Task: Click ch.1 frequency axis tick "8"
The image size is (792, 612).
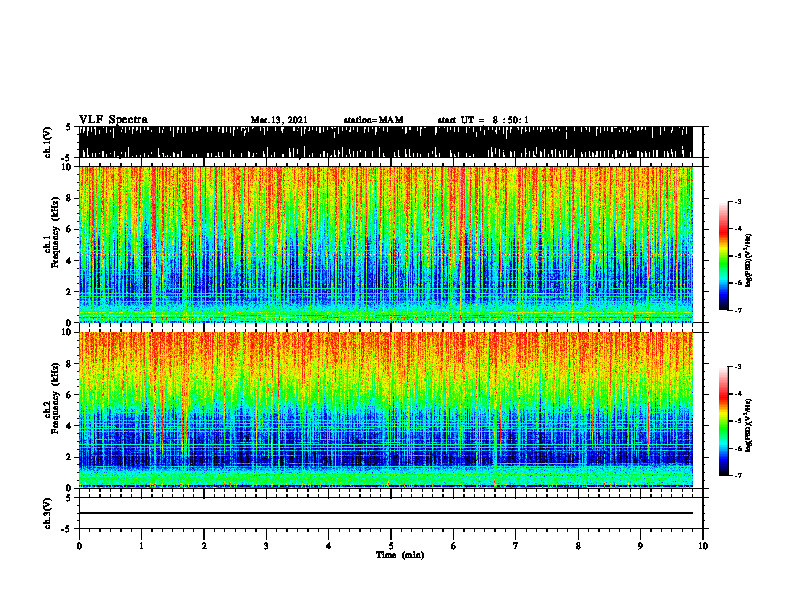Action: click(x=69, y=198)
